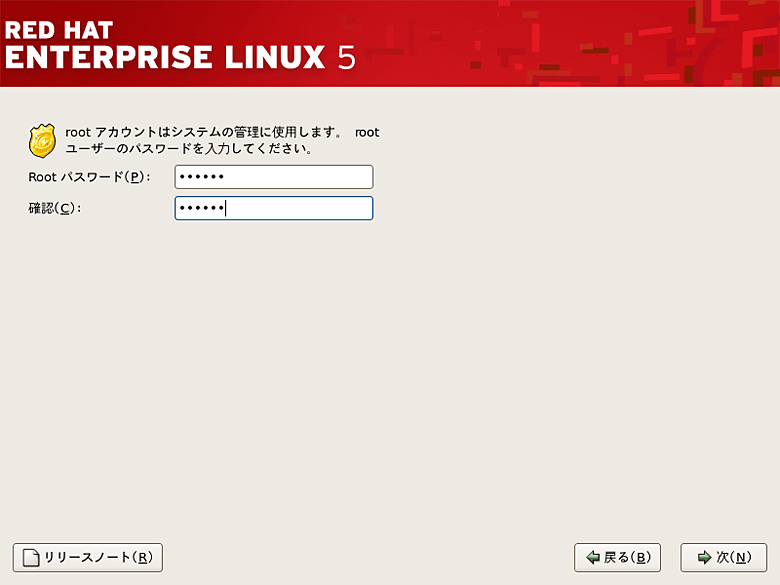
Task: Click the document icon on release notes button
Action: pos(32,558)
